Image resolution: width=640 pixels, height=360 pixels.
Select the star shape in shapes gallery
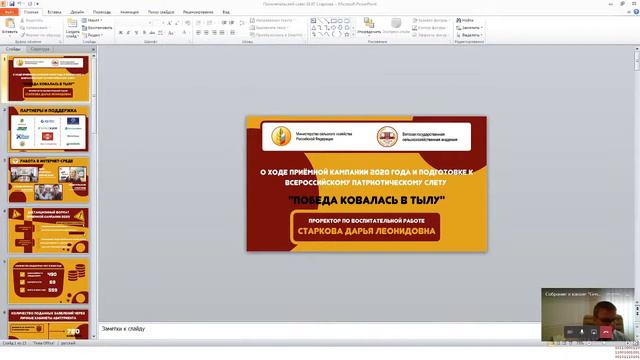click(x=347, y=35)
